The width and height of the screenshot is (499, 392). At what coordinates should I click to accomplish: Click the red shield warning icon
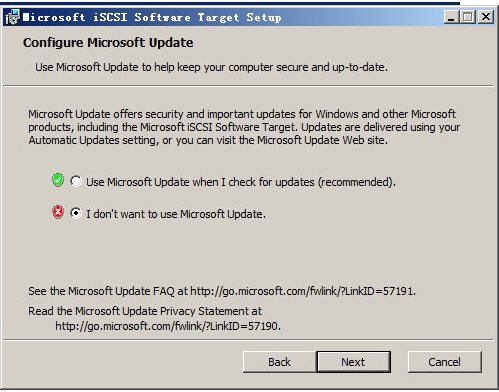click(x=58, y=212)
